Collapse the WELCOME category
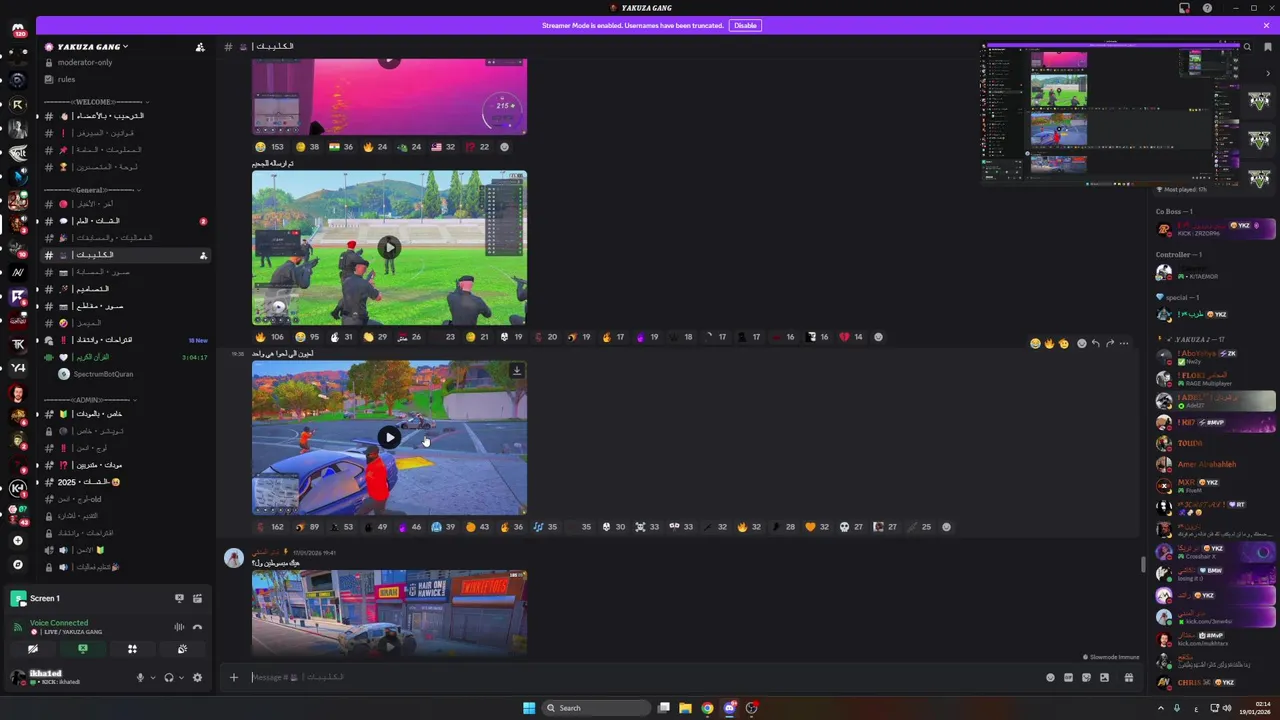The image size is (1280, 720). [97, 101]
